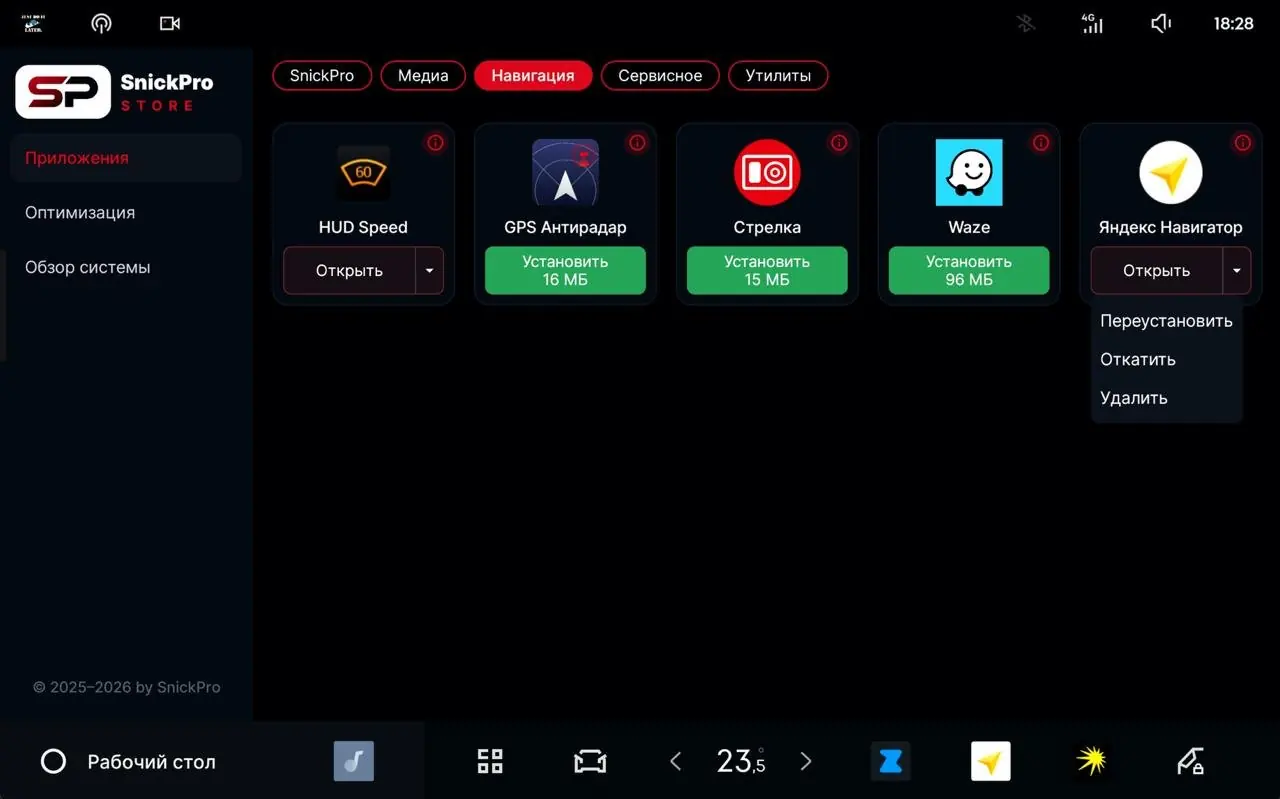
Task: Tap the Рабочий стол label
Action: (x=152, y=762)
